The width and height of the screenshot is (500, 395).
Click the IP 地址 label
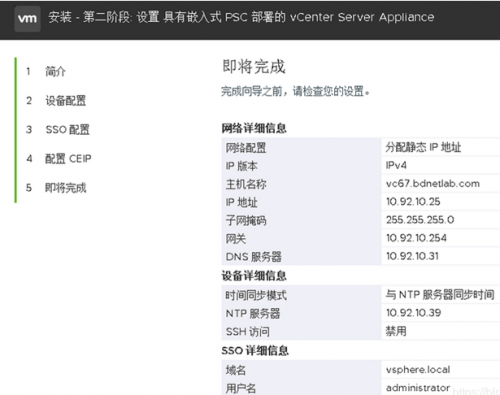point(242,202)
